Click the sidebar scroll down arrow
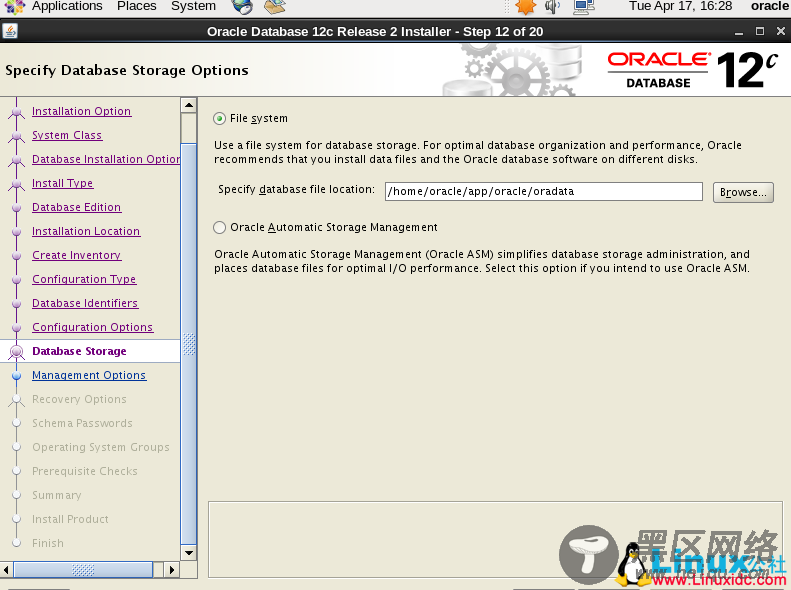This screenshot has width=791, height=590. (189, 553)
